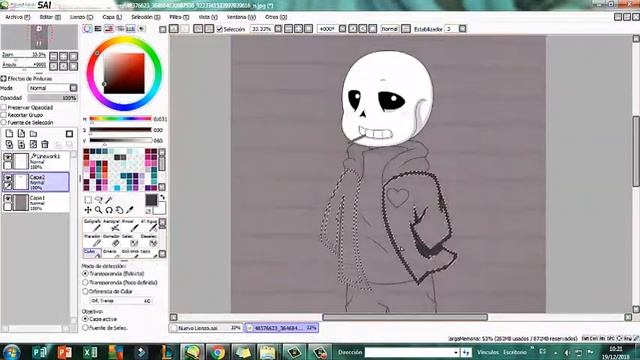Image resolution: width=640 pixels, height=360 pixels.
Task: Choose the pencil tool in brush tray
Action: click(92, 226)
